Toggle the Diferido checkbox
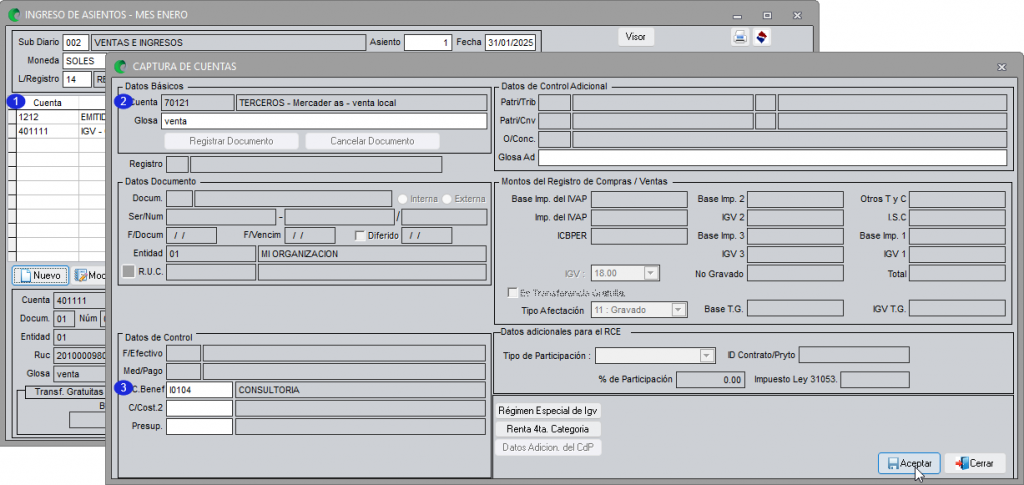This screenshot has width=1024, height=485. click(x=359, y=236)
